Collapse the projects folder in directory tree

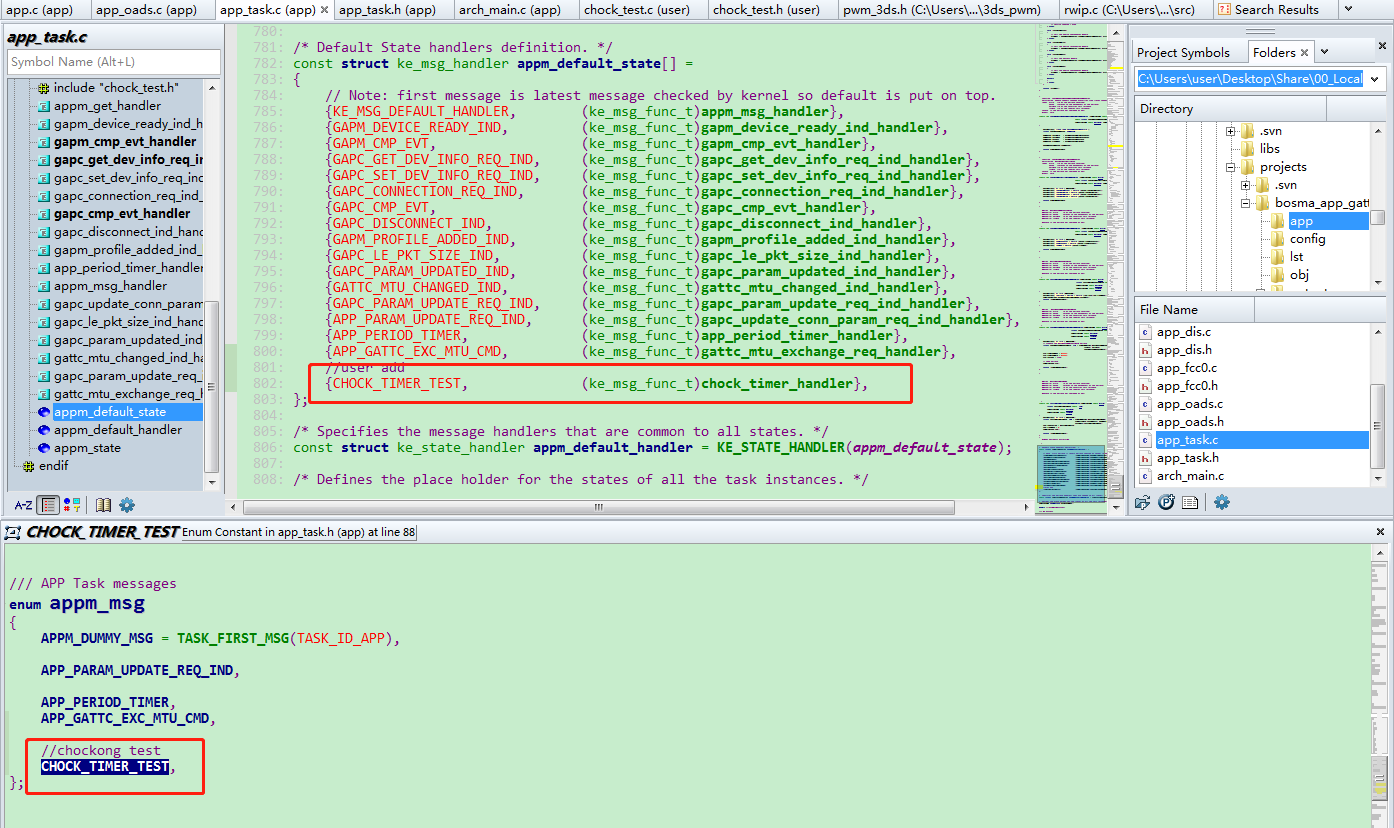1232,167
